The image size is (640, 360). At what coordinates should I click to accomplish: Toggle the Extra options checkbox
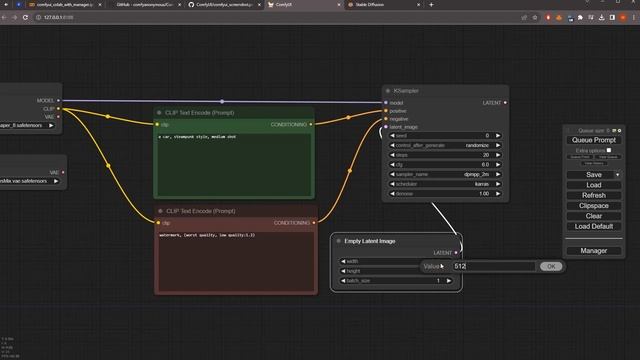609,150
